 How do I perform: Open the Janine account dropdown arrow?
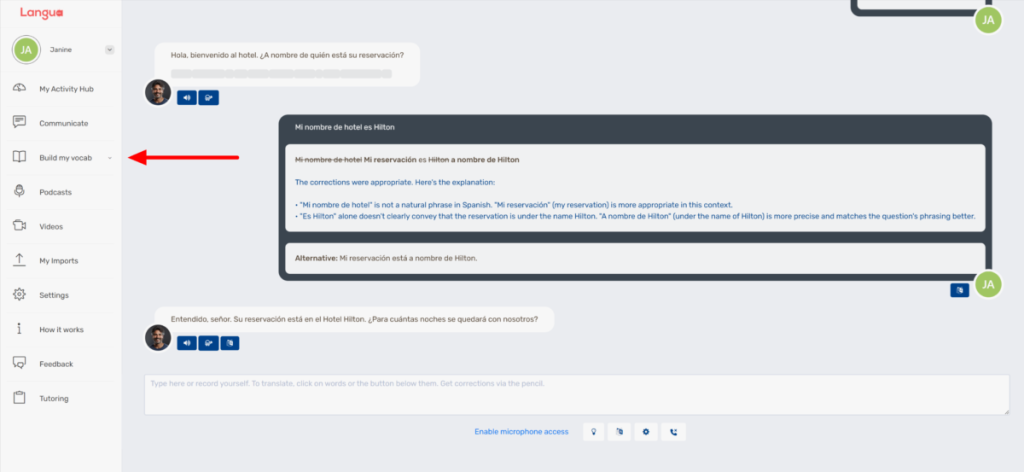coord(110,50)
